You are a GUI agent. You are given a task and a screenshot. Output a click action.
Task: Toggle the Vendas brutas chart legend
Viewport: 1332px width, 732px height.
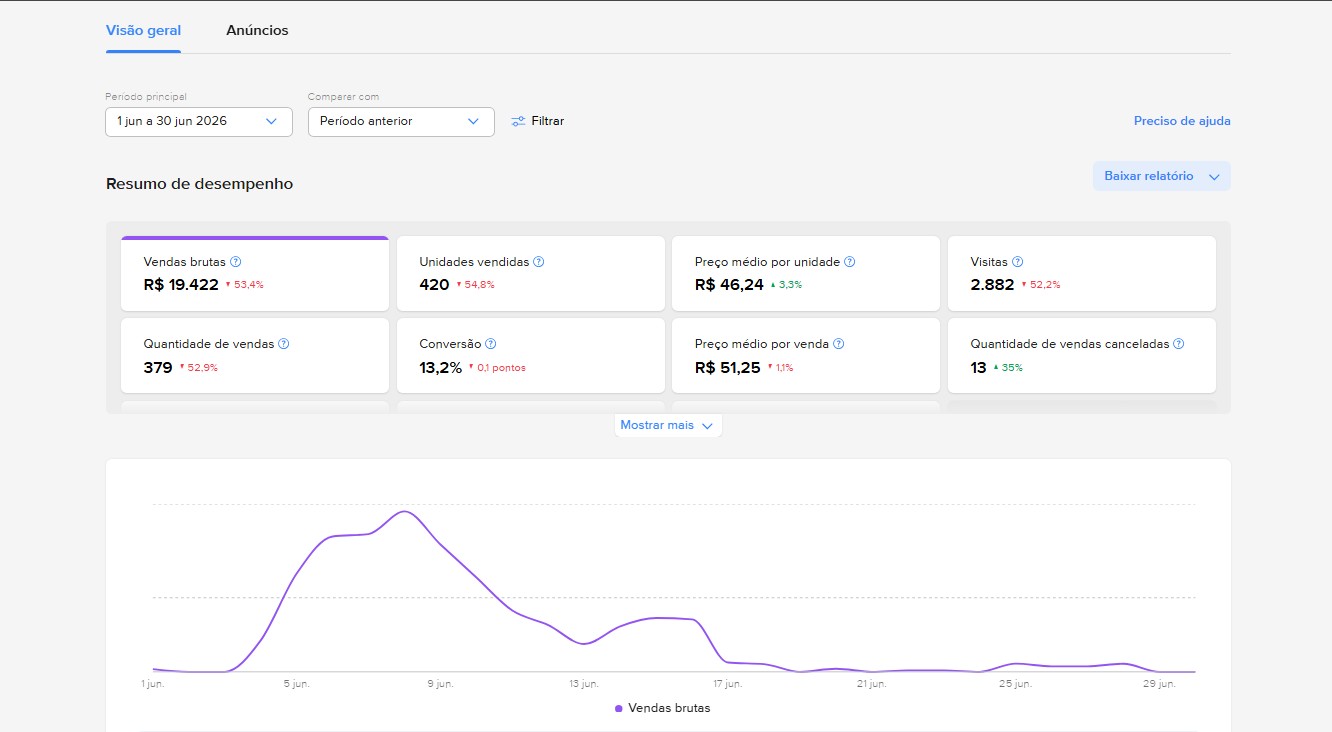tap(663, 708)
